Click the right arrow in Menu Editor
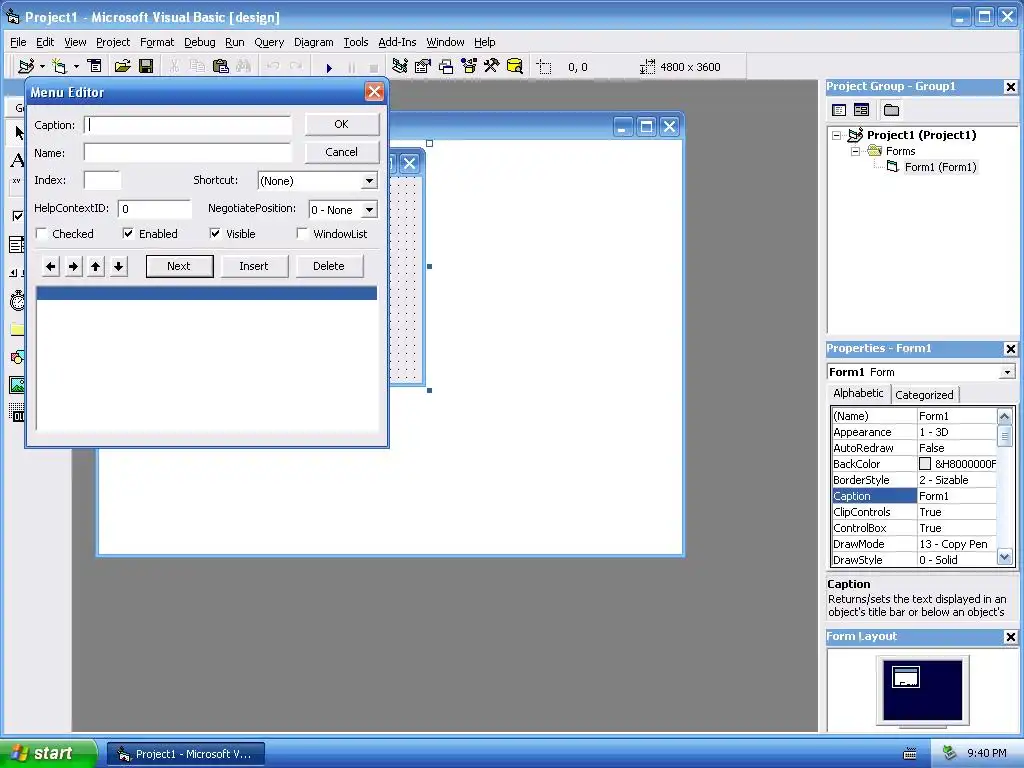 (x=74, y=266)
